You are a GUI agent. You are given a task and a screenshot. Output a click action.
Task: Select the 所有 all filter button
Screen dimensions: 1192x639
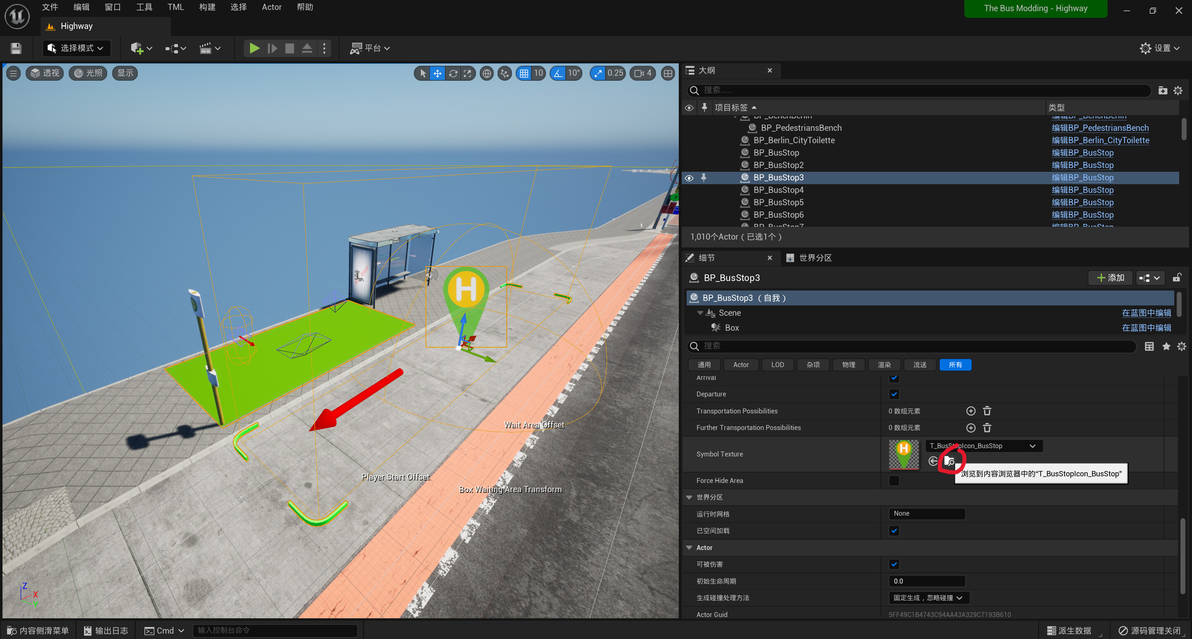956,365
